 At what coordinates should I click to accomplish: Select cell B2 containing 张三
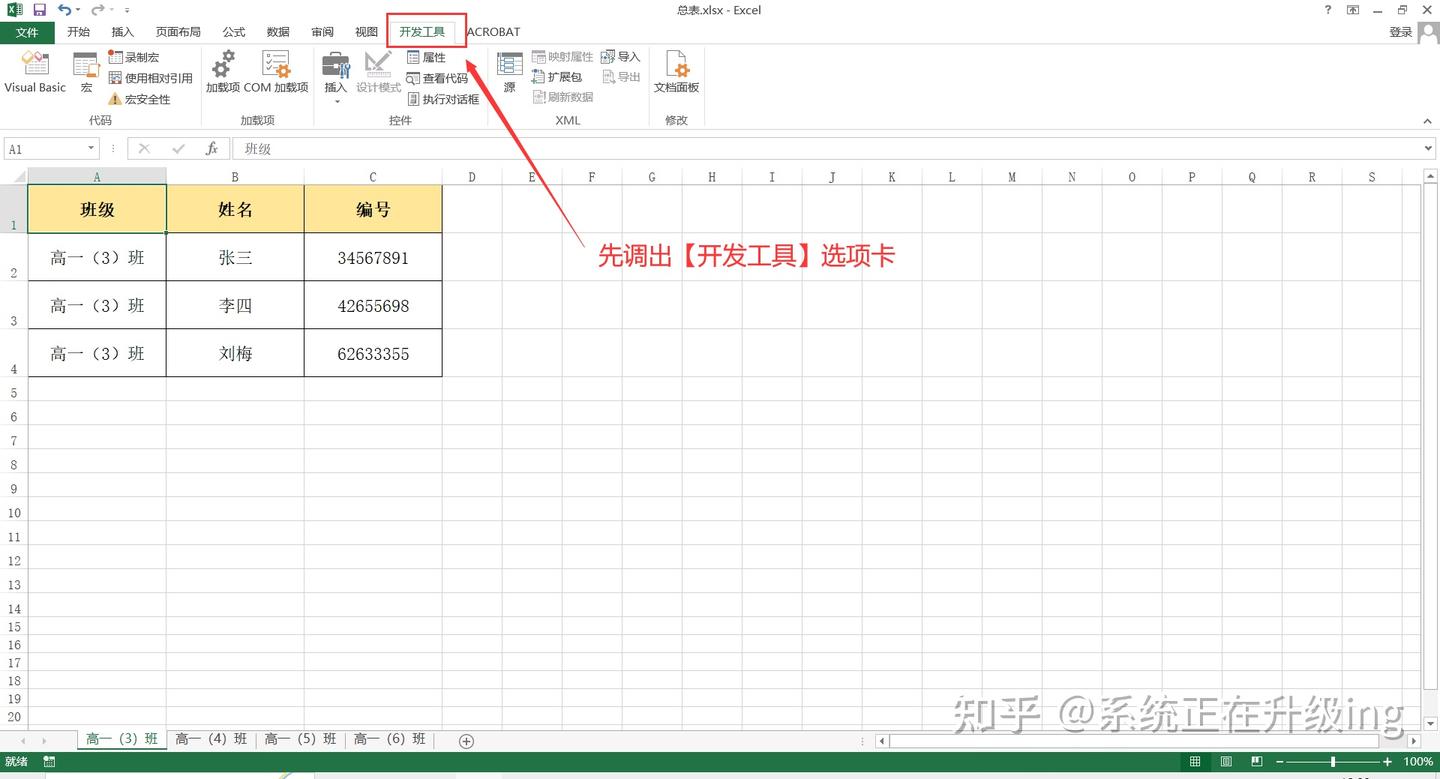(x=234, y=257)
